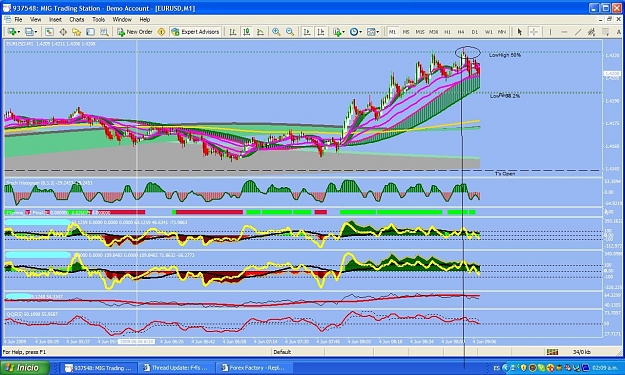This screenshot has width=625, height=375.
Task: Open the Inicio start button
Action: (25, 367)
